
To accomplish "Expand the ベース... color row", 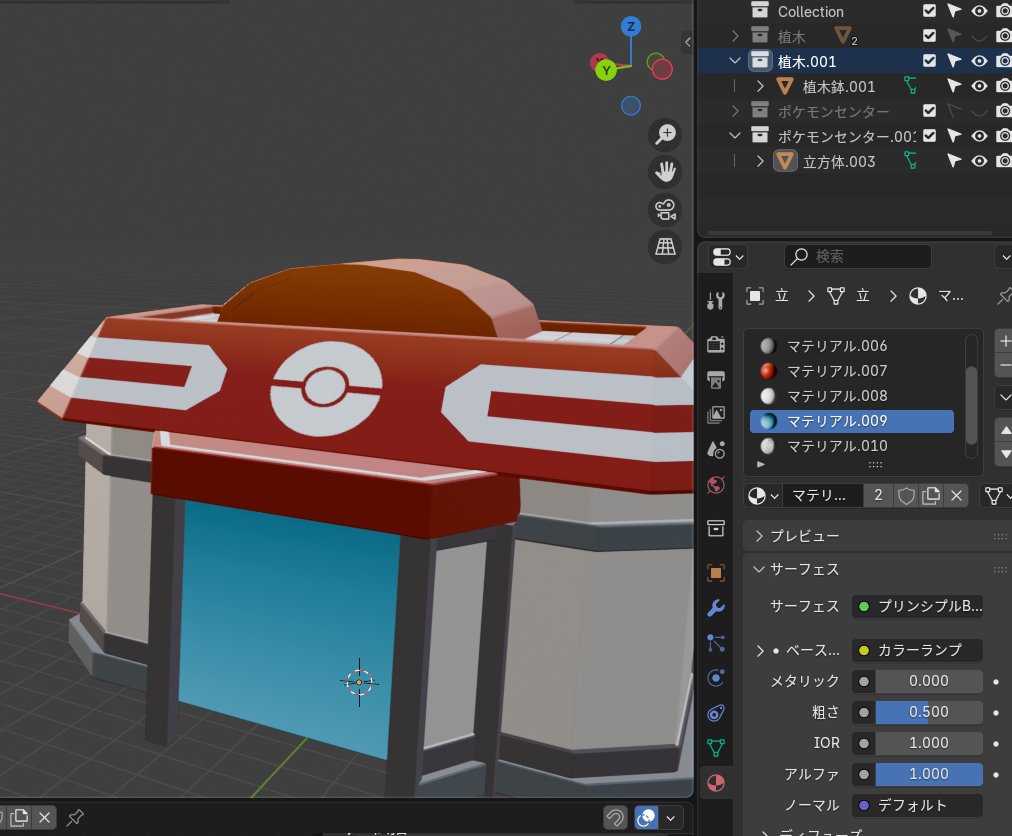I will pos(760,651).
